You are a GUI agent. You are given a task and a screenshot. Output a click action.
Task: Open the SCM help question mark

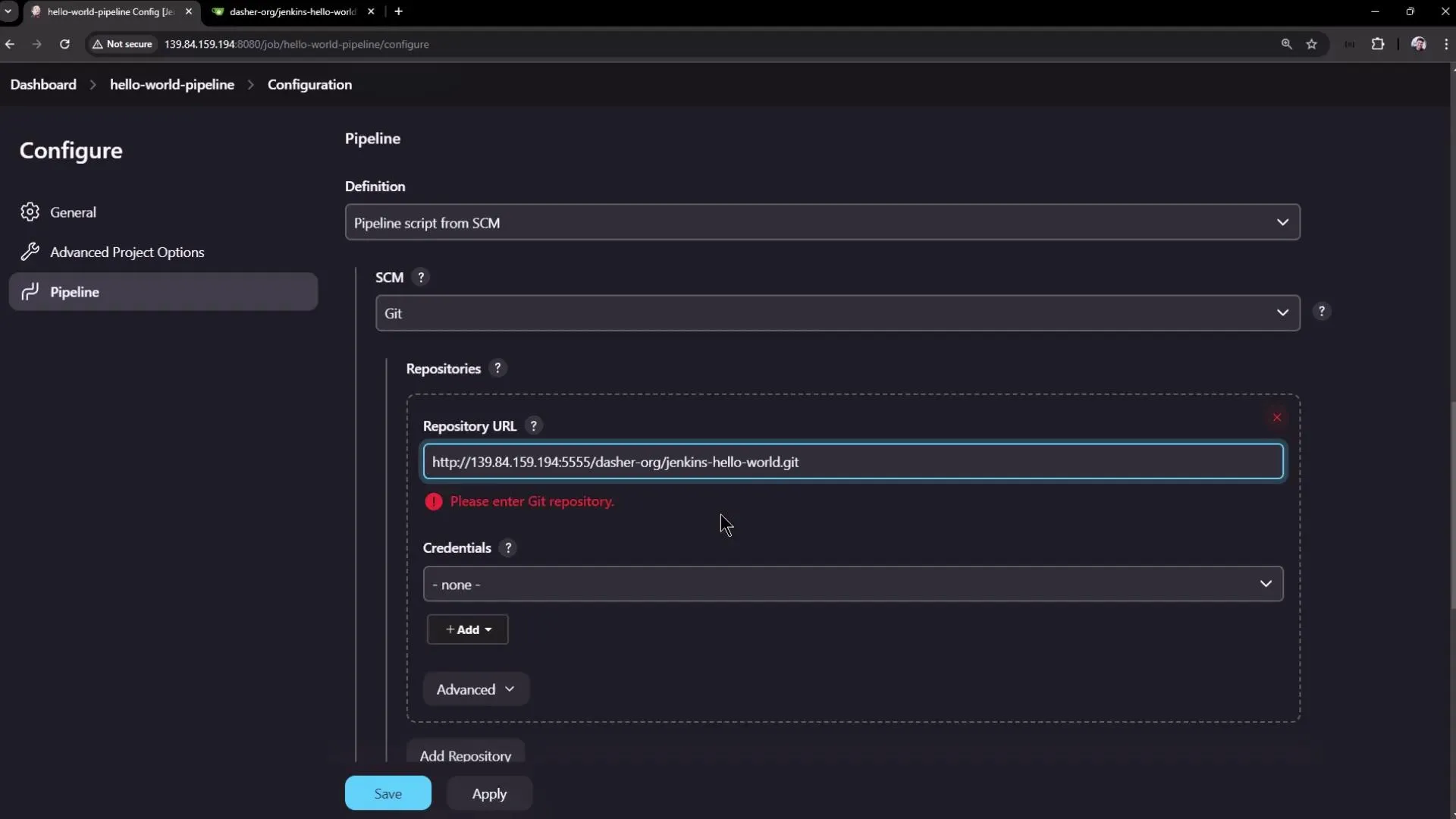click(x=422, y=278)
